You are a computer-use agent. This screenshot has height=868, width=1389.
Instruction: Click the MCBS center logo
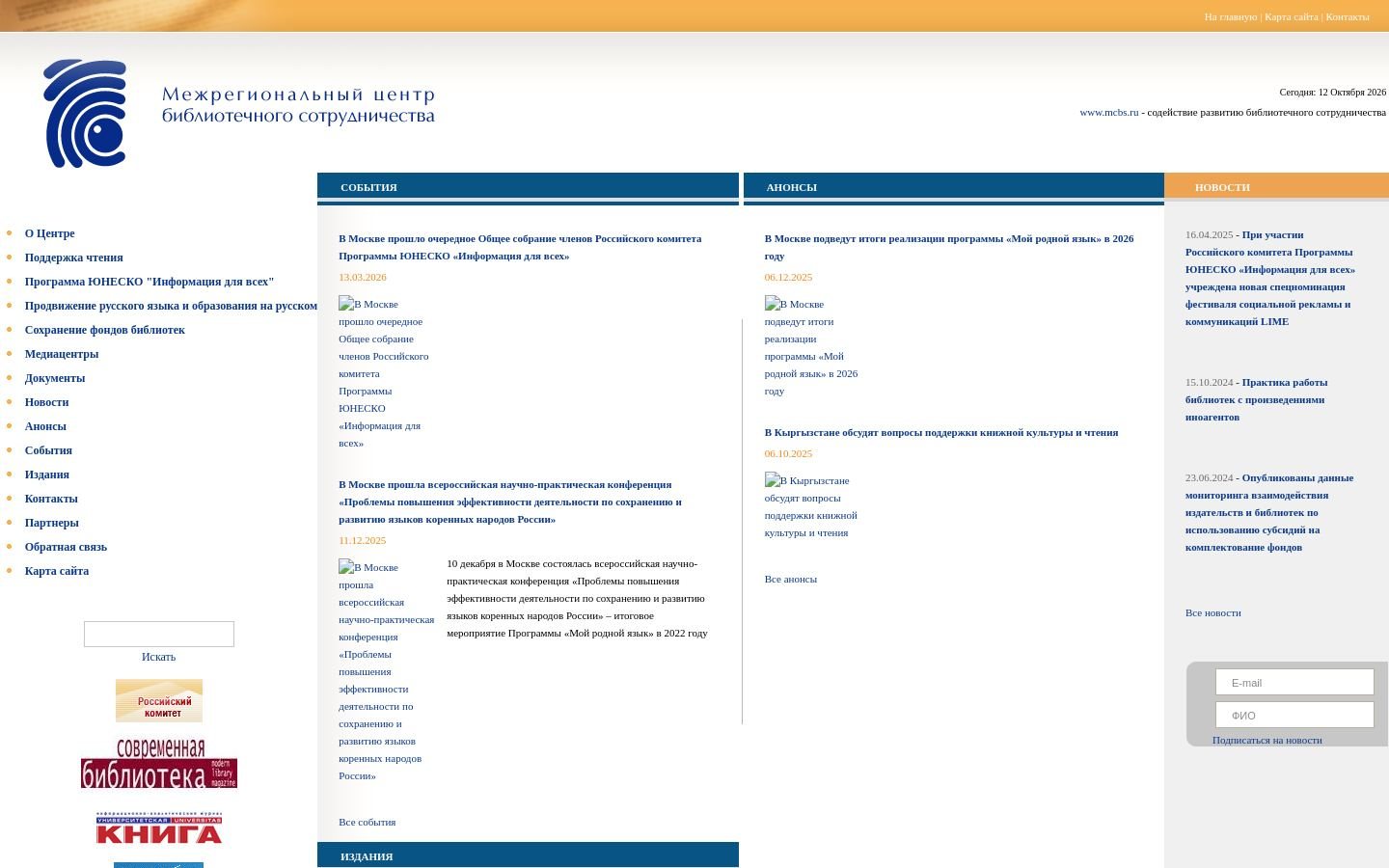[85, 113]
